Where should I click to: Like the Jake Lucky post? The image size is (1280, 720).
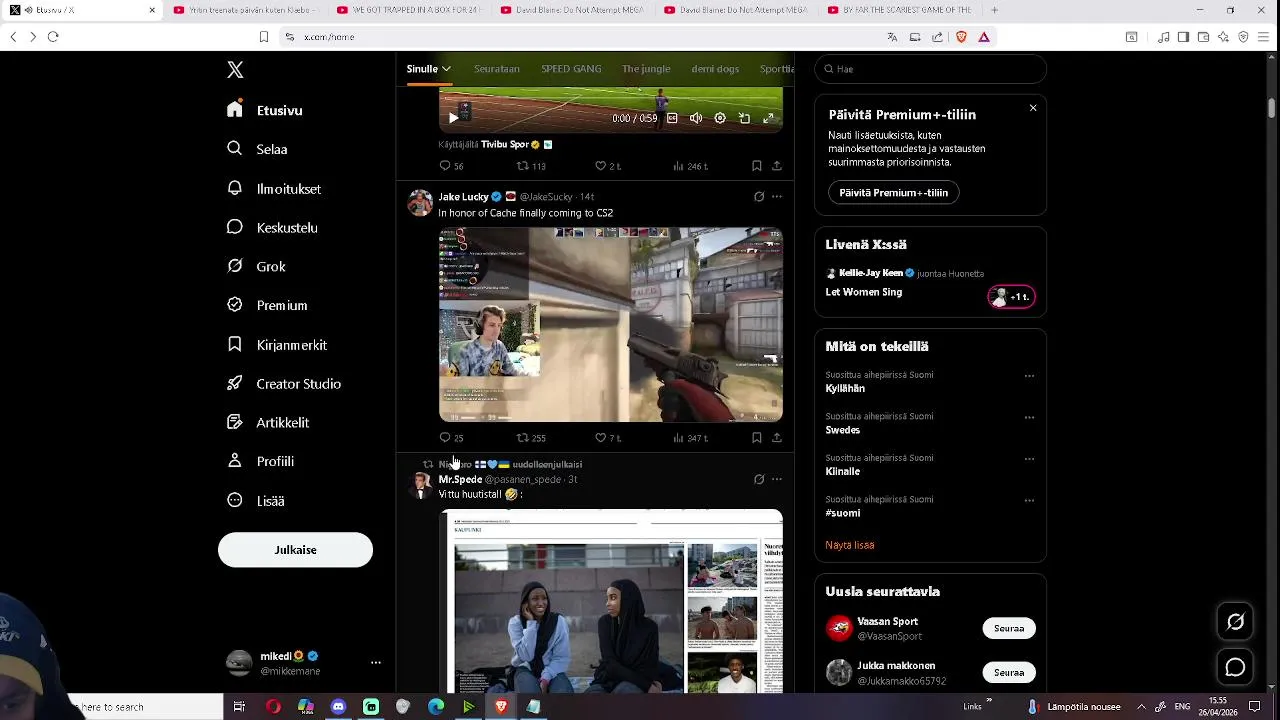click(608, 438)
